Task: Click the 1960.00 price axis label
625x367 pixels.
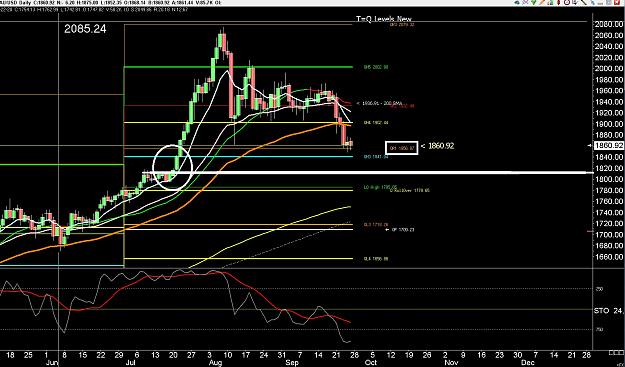Action: point(609,91)
